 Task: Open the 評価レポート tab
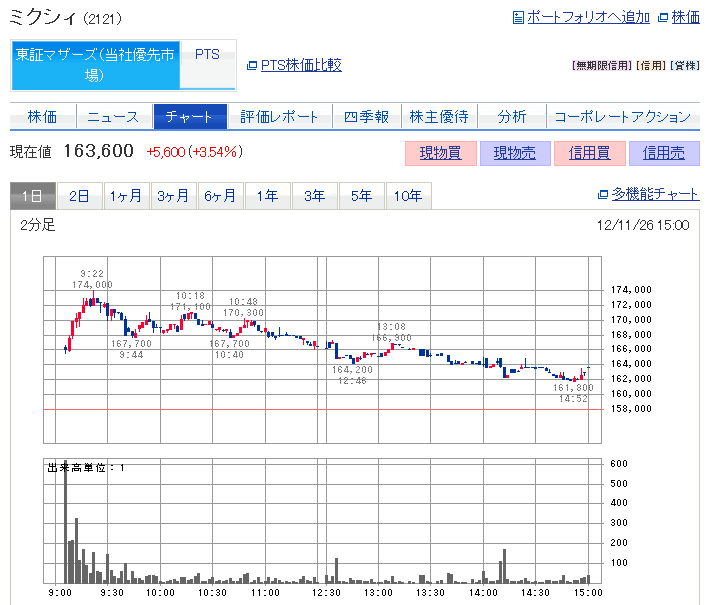[x=279, y=117]
